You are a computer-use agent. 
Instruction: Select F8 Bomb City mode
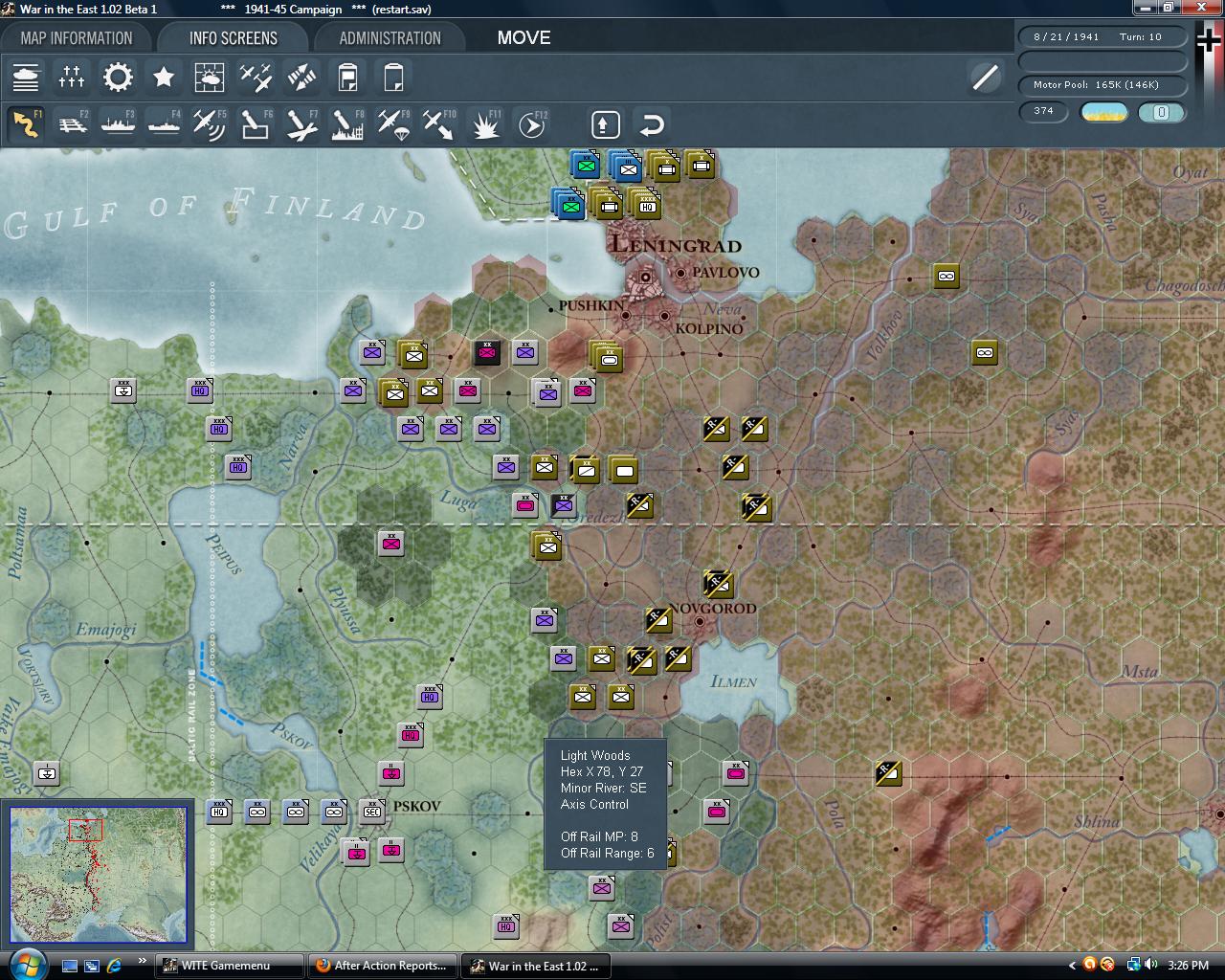[347, 124]
